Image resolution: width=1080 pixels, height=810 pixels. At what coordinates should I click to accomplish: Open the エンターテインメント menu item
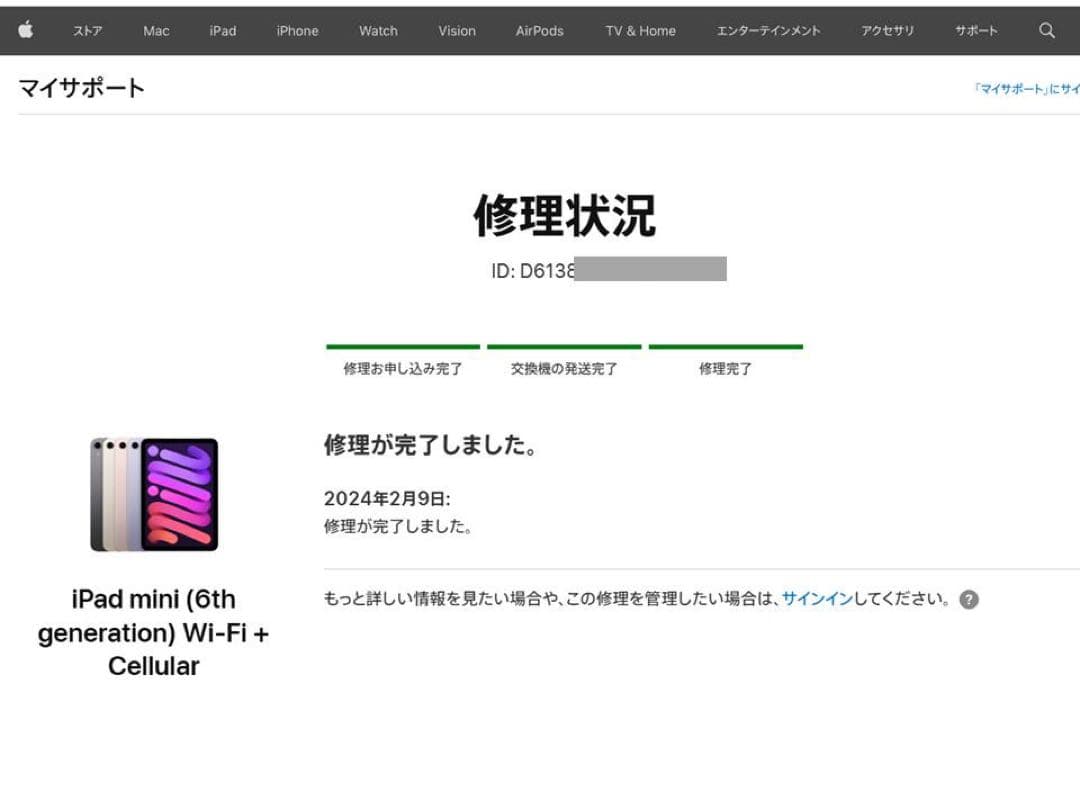[768, 31]
